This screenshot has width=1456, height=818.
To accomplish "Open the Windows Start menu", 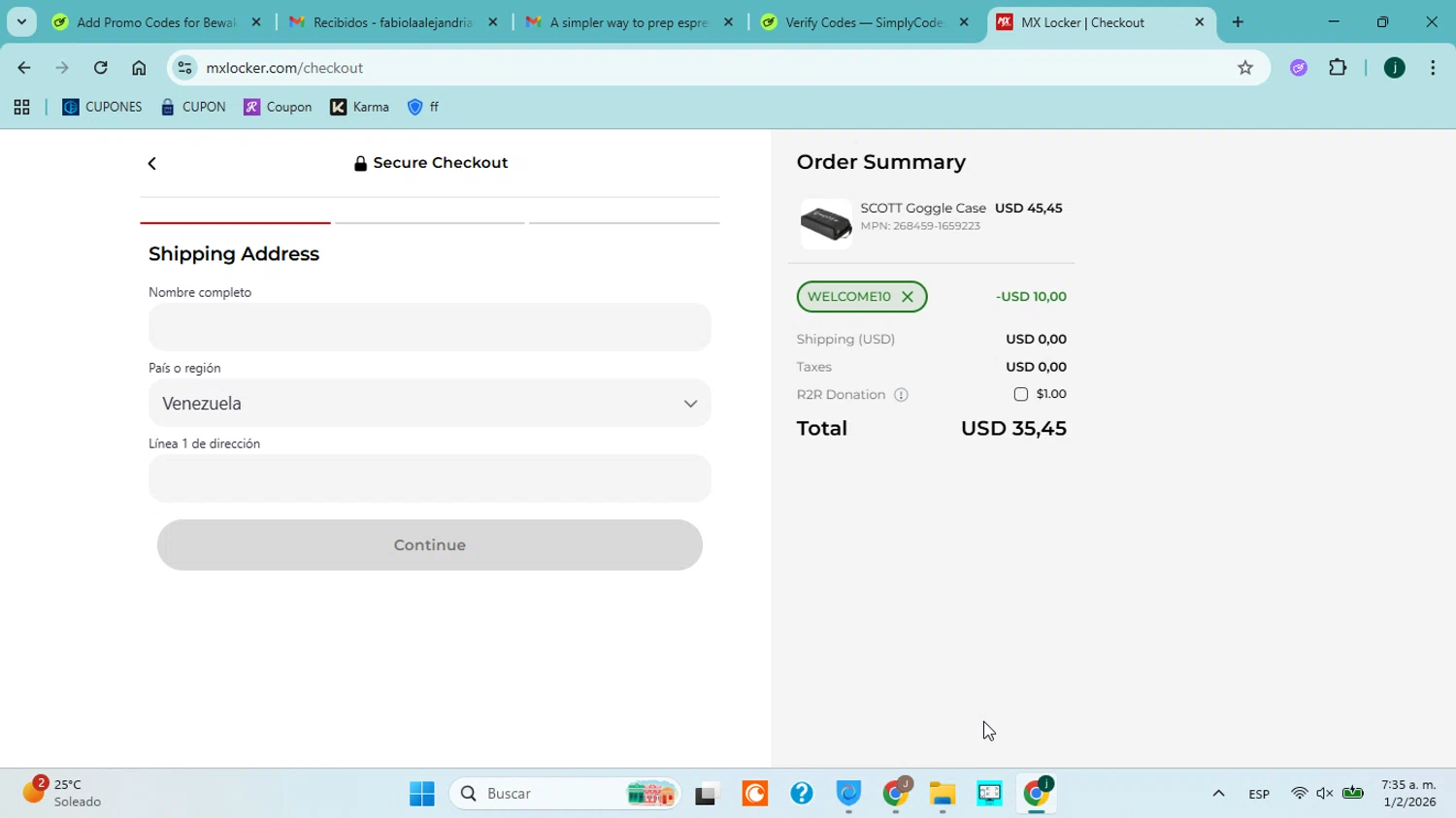I will tap(422, 794).
